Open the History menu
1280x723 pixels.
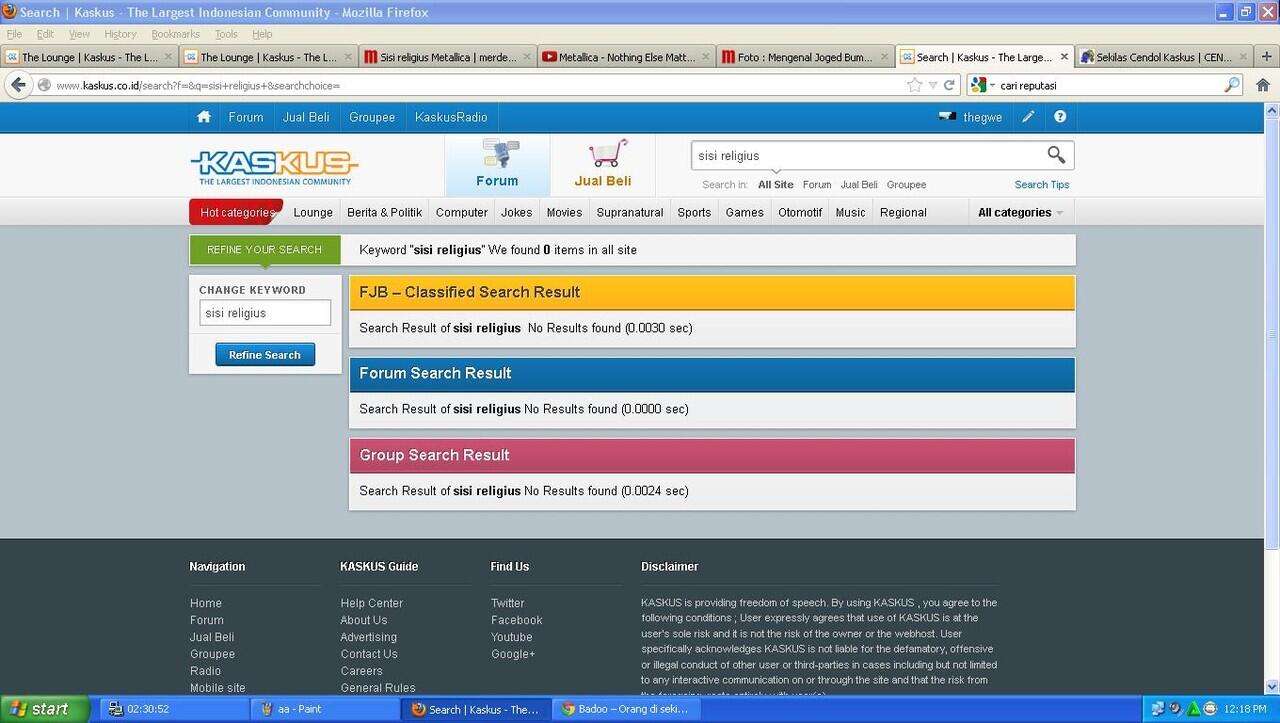click(120, 34)
